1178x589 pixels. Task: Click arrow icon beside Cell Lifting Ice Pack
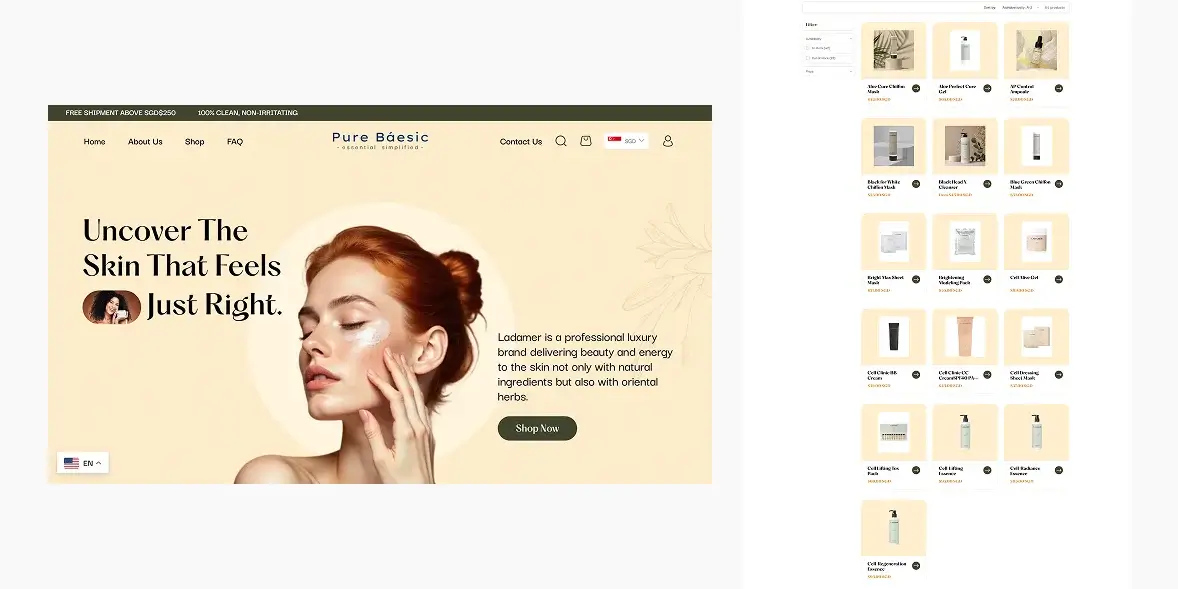pos(916,470)
